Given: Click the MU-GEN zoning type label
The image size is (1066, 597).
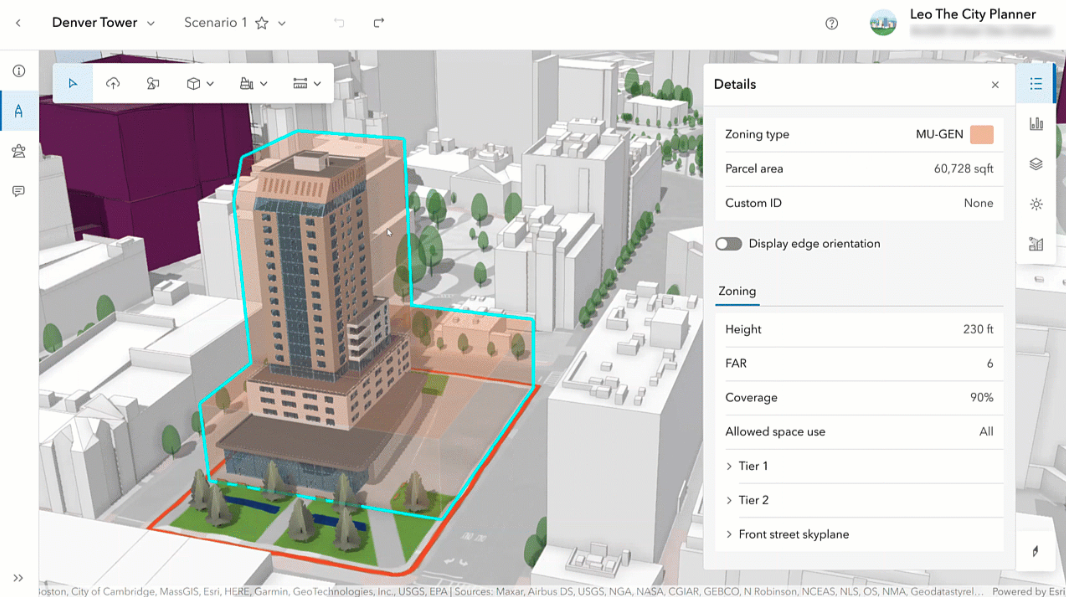Looking at the screenshot, I should [940, 135].
